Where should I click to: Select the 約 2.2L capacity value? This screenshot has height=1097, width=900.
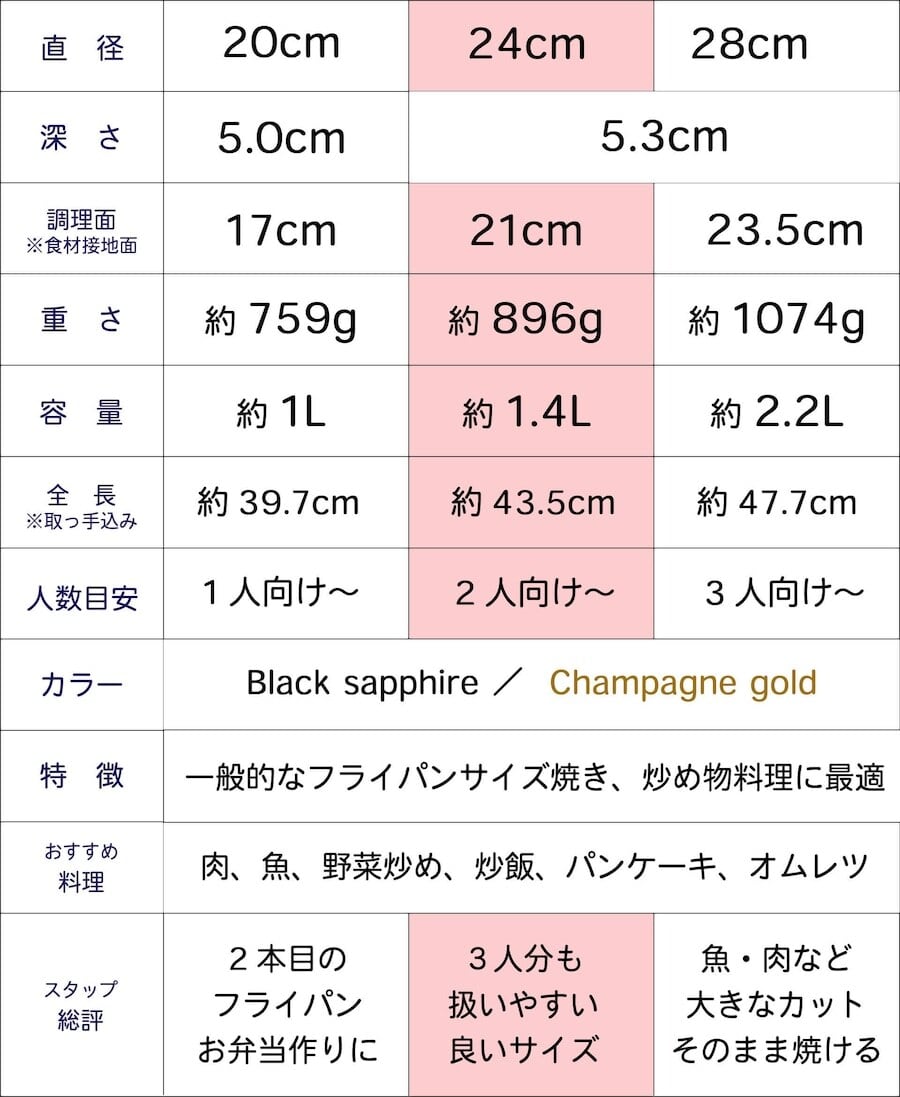(776, 413)
